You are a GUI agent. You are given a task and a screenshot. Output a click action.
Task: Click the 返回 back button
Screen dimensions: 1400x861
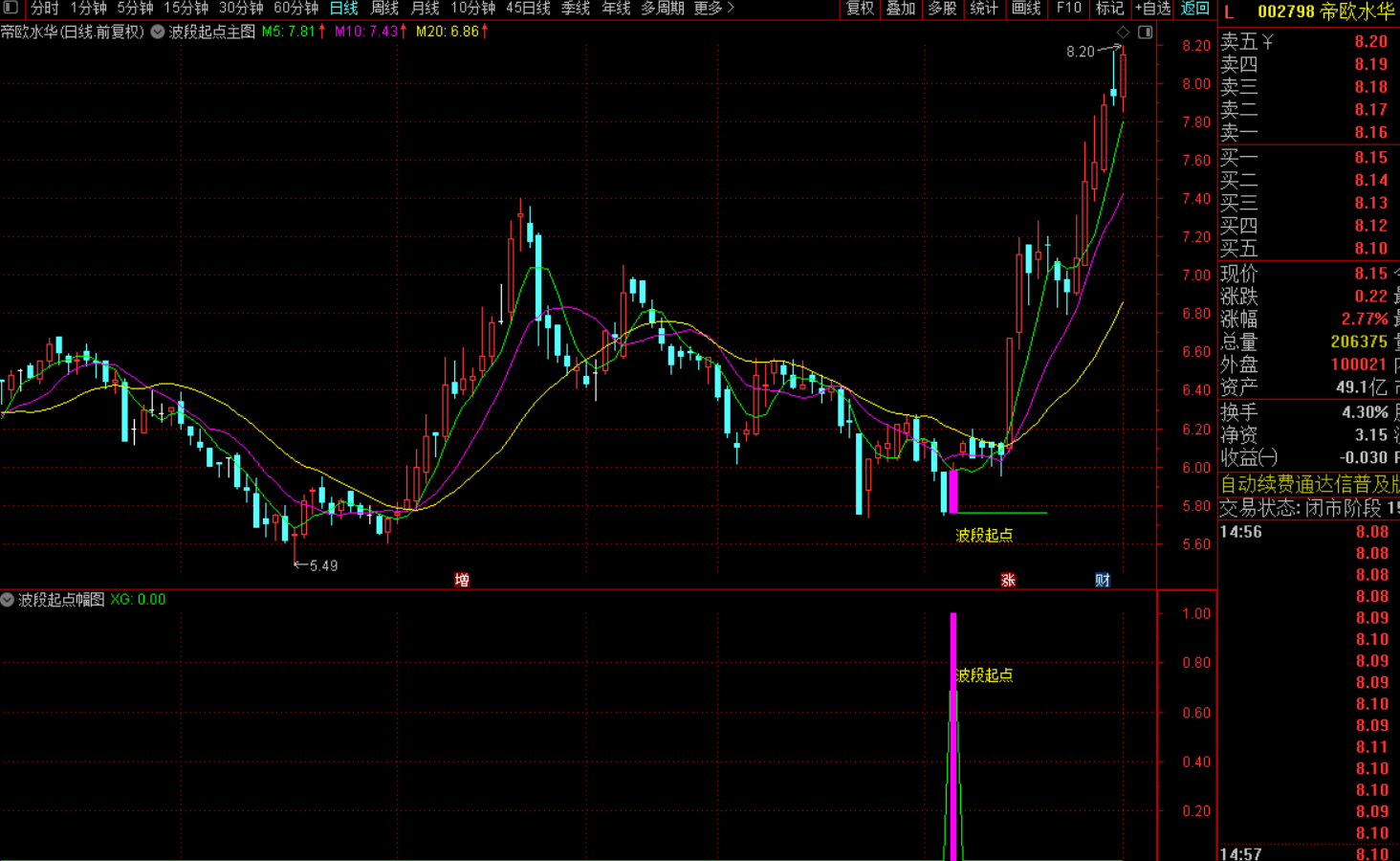tap(1194, 9)
